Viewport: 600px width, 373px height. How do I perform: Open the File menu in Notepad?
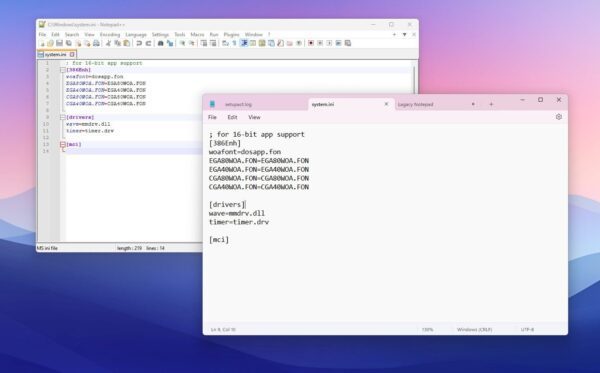coord(212,117)
